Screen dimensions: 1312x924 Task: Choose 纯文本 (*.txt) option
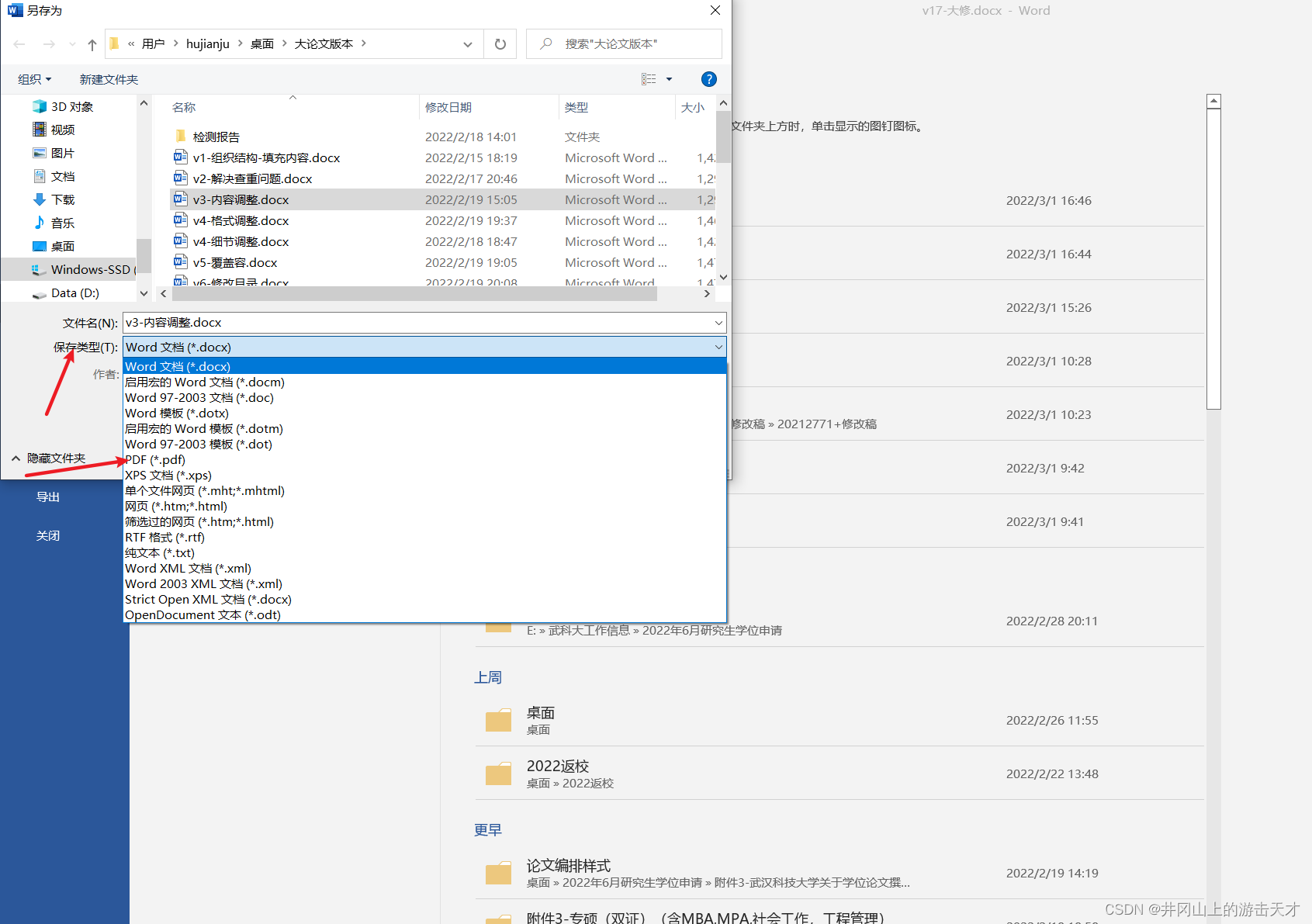(x=425, y=552)
